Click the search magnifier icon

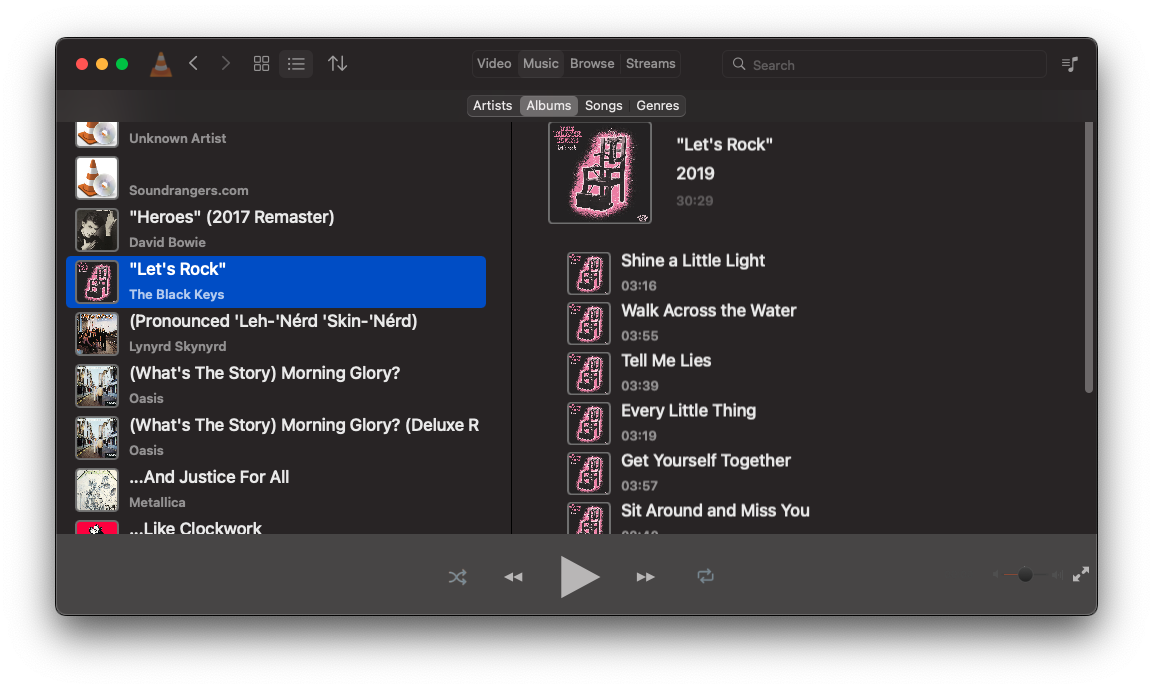739,65
